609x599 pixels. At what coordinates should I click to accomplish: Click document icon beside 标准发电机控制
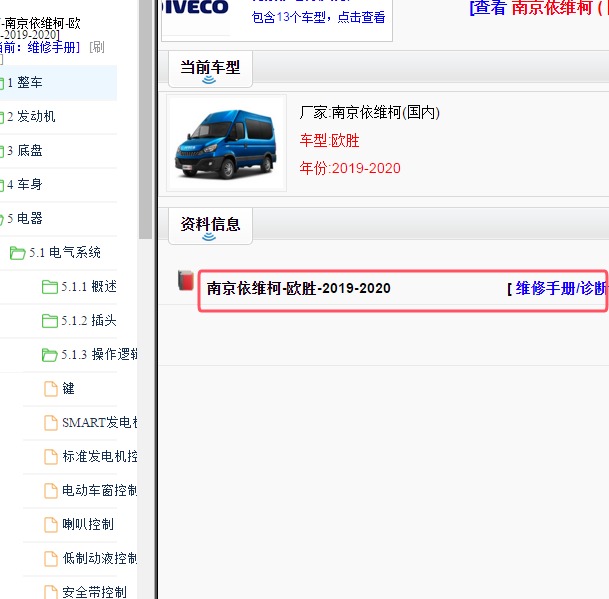[50, 457]
